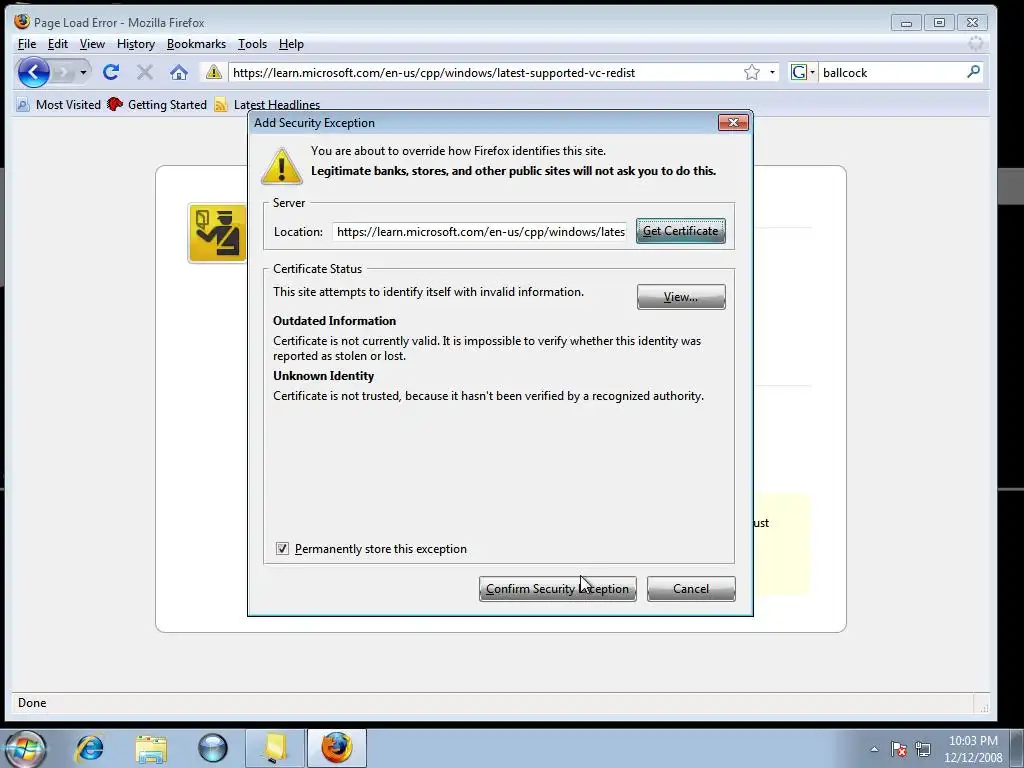
Task: Click the search box containing ballcock
Action: click(x=891, y=72)
